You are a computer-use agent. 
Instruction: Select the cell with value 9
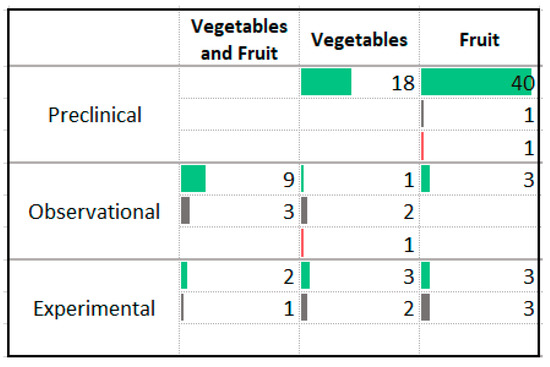(x=239, y=179)
